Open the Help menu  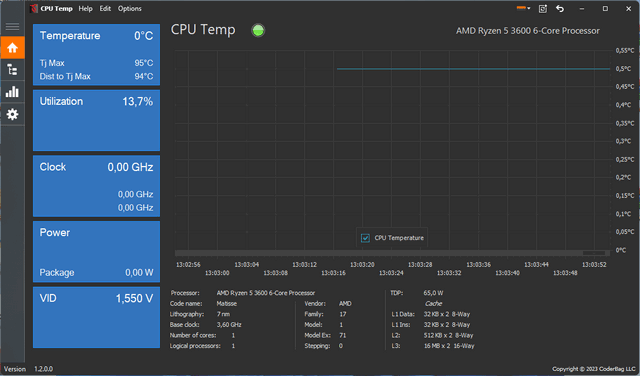click(86, 9)
